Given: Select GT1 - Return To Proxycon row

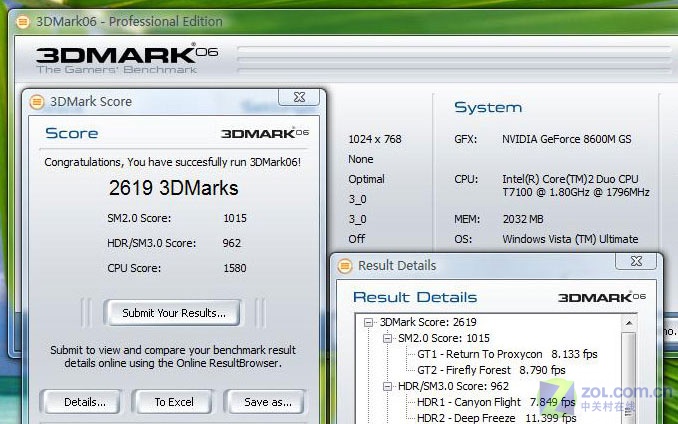Looking at the screenshot, I should point(507,354).
